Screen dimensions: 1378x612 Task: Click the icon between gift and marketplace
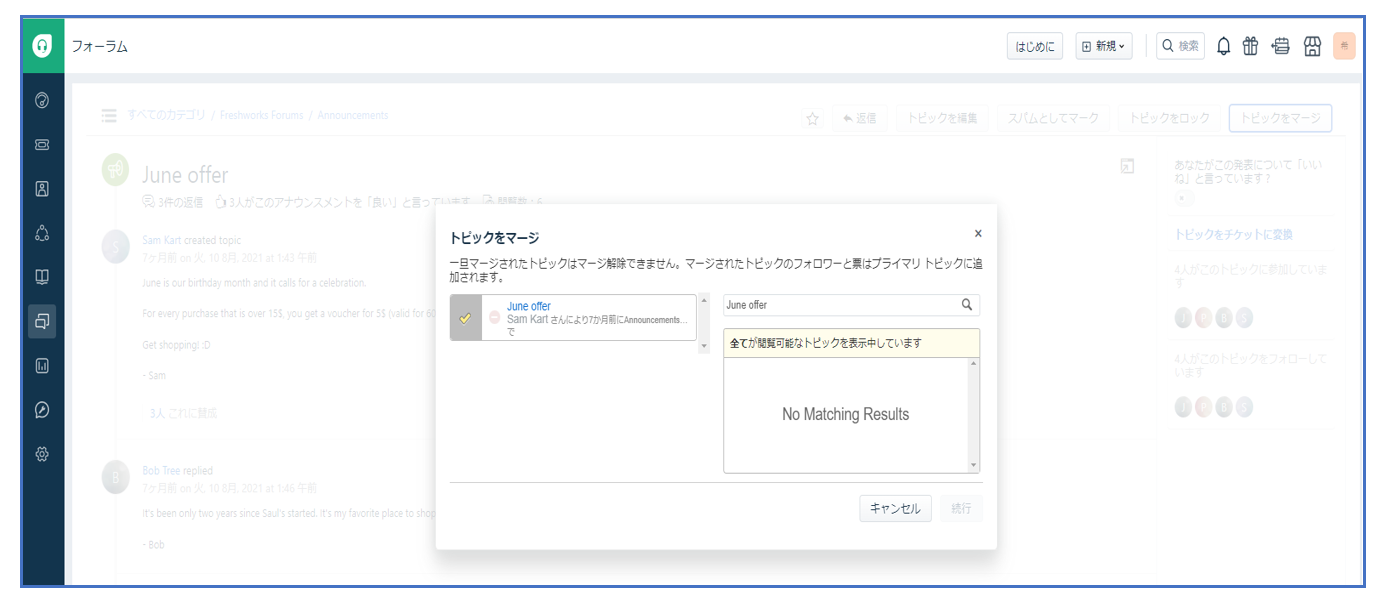(1281, 46)
